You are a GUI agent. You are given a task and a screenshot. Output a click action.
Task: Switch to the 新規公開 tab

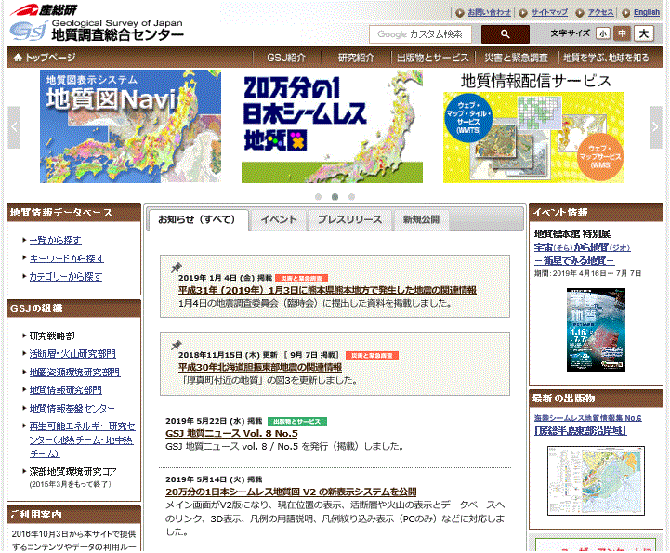click(421, 220)
